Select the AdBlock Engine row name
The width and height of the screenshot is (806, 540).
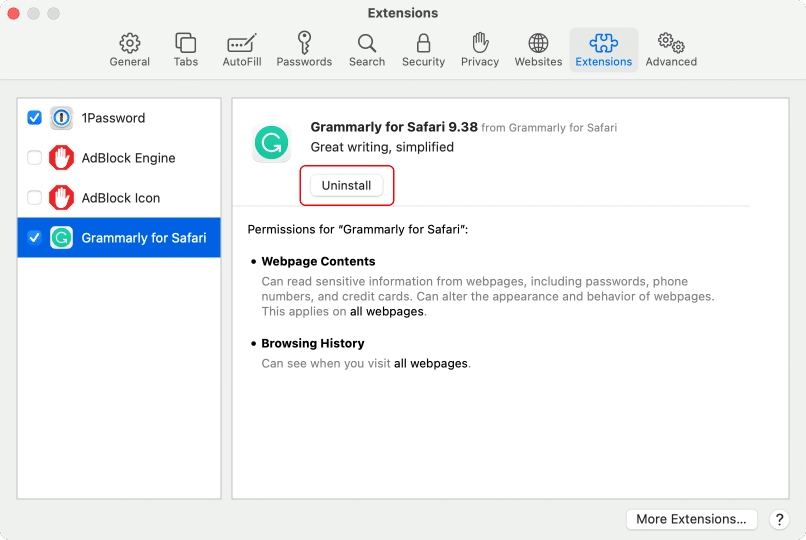click(129, 158)
